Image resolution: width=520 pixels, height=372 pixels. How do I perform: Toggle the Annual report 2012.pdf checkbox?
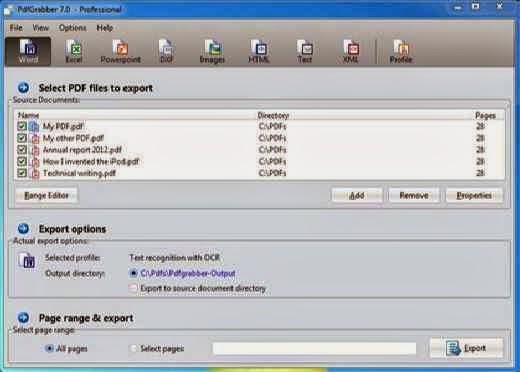point(22,149)
